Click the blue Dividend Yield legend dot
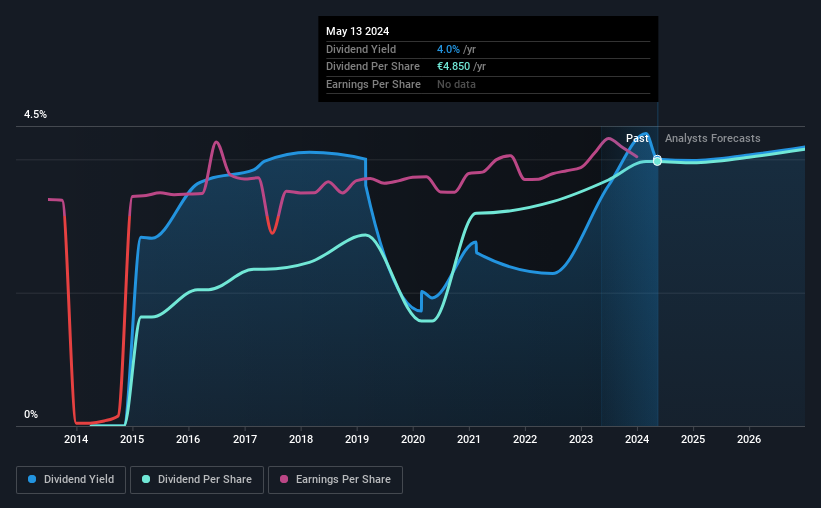 click(32, 479)
